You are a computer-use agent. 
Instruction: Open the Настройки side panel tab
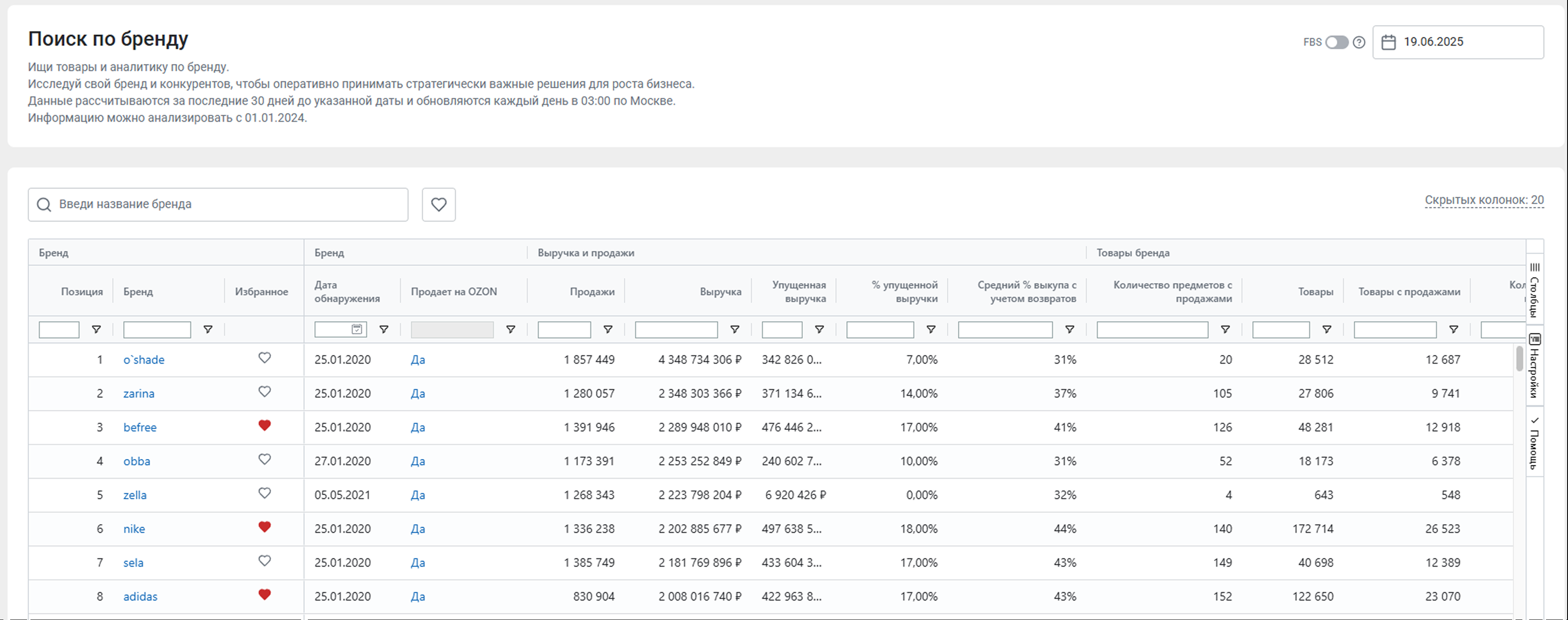[x=1535, y=365]
